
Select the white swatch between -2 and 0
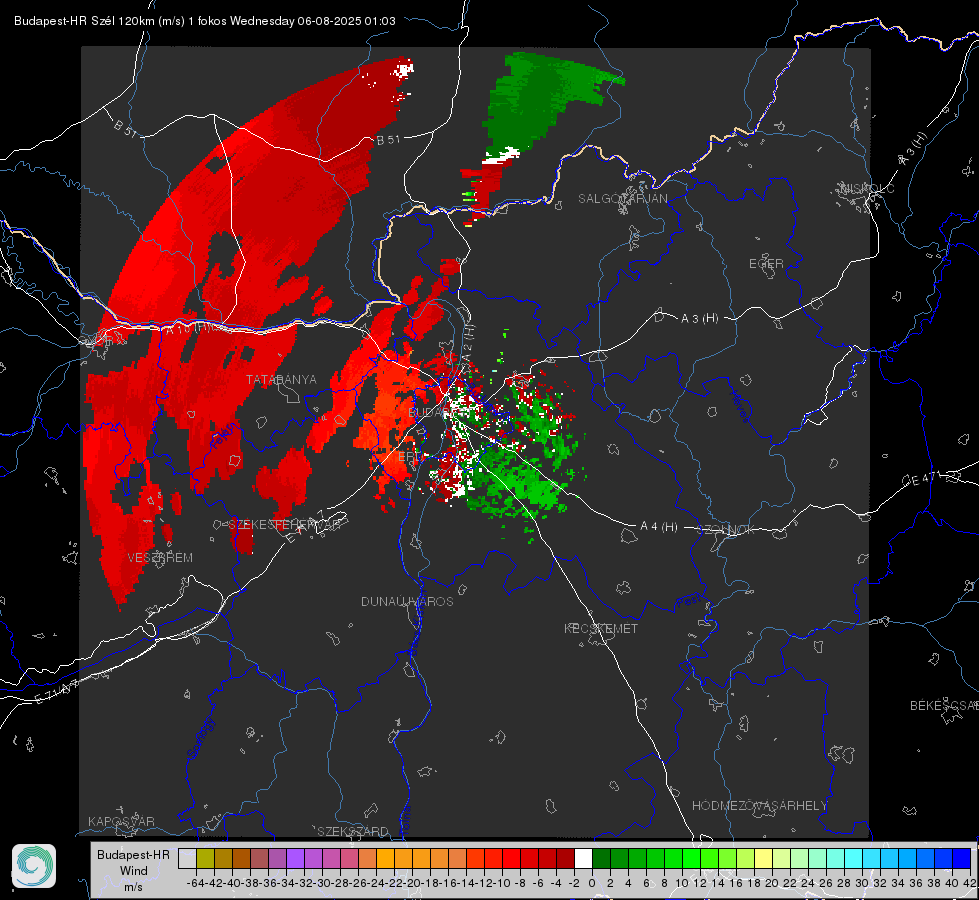tap(583, 858)
